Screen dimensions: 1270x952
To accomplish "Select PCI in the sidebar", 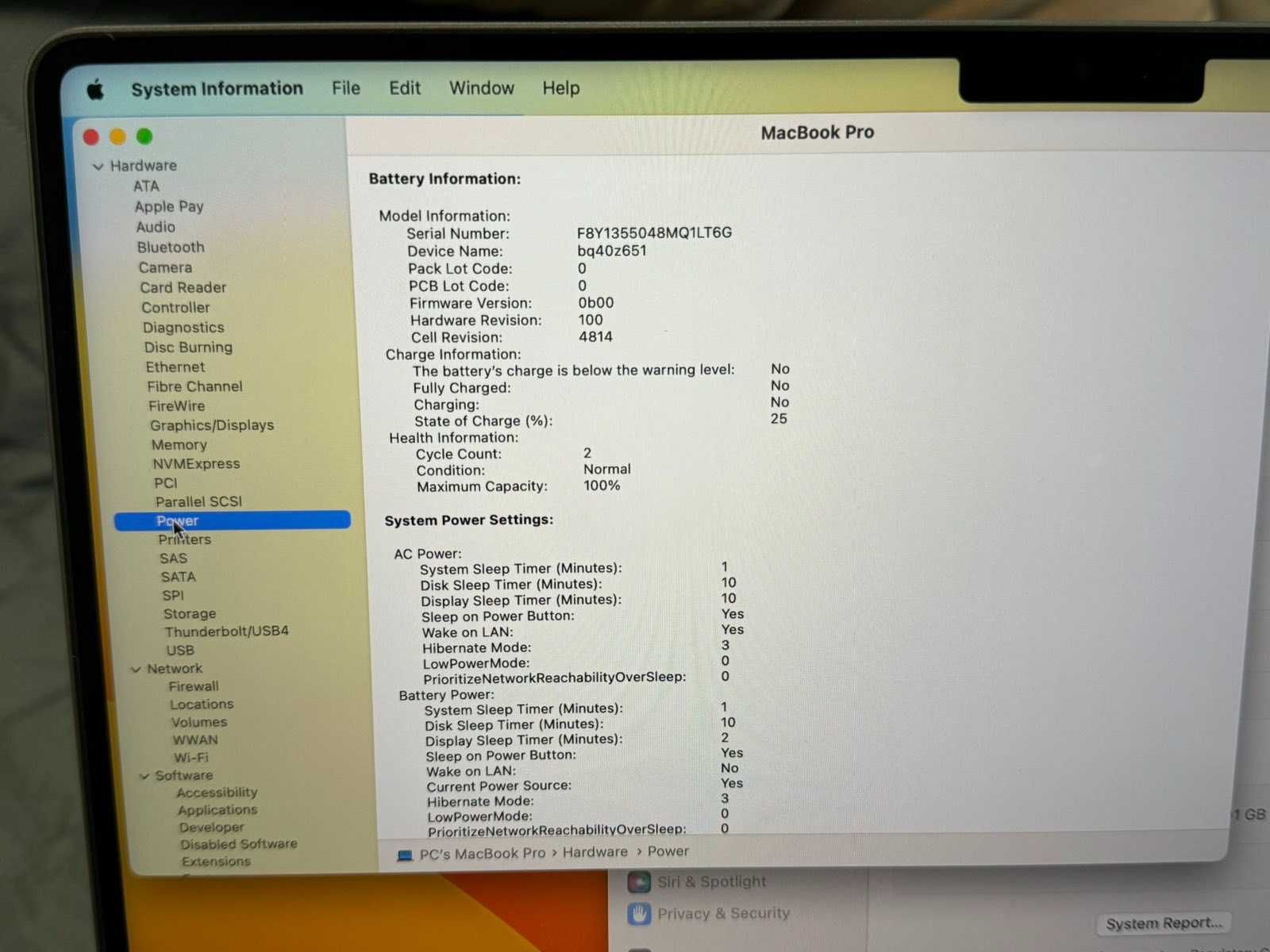I will [166, 483].
